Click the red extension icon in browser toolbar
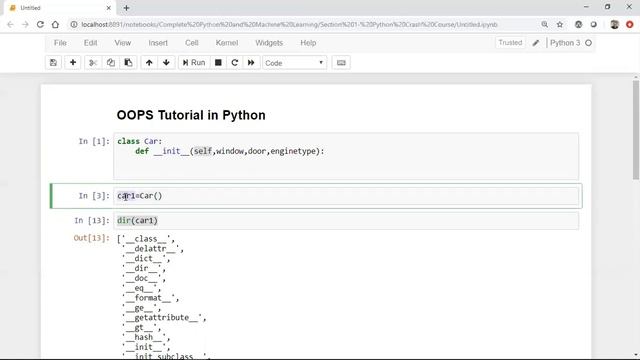The width and height of the screenshot is (640, 360). 629,24
